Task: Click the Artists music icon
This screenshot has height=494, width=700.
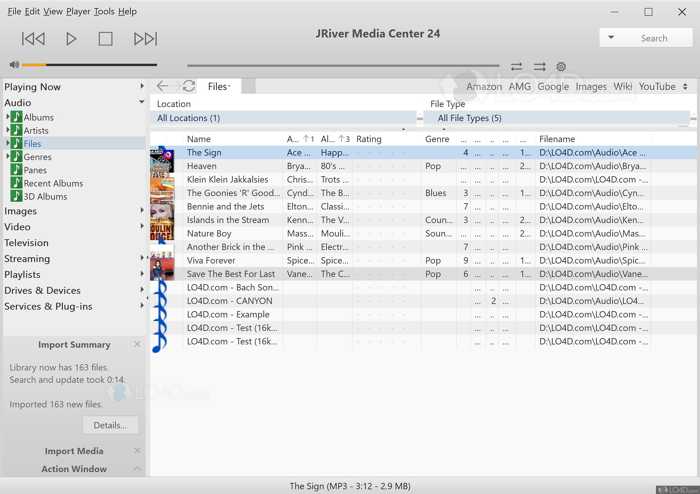Action: point(17,130)
